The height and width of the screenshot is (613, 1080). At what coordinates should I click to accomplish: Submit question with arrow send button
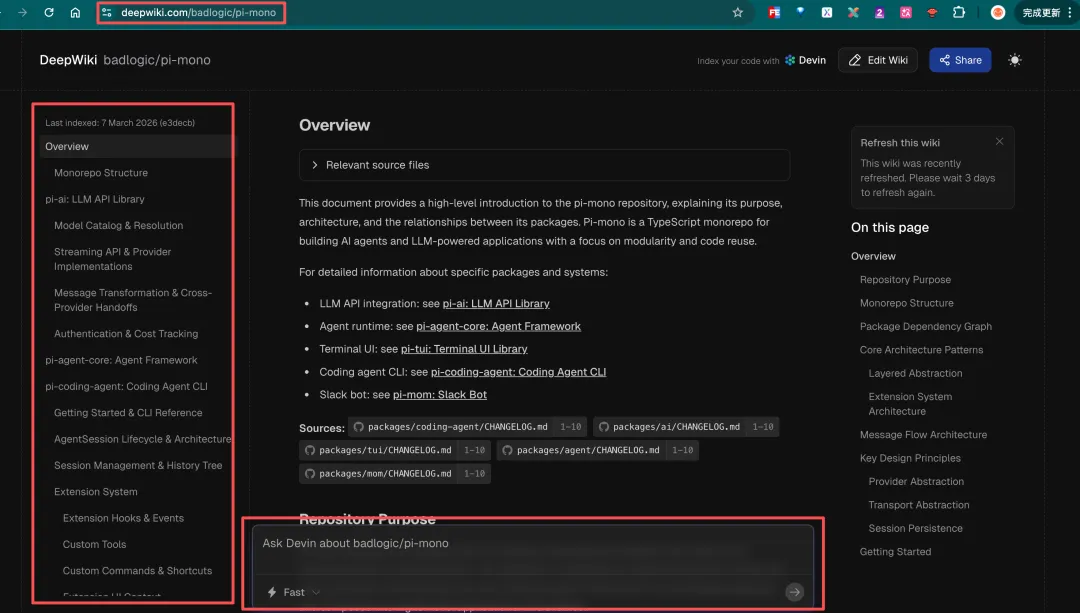click(x=794, y=592)
